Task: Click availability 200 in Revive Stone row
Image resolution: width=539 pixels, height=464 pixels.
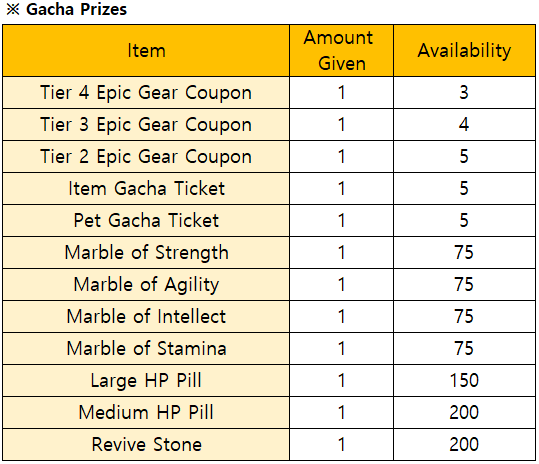Action: coord(464,444)
